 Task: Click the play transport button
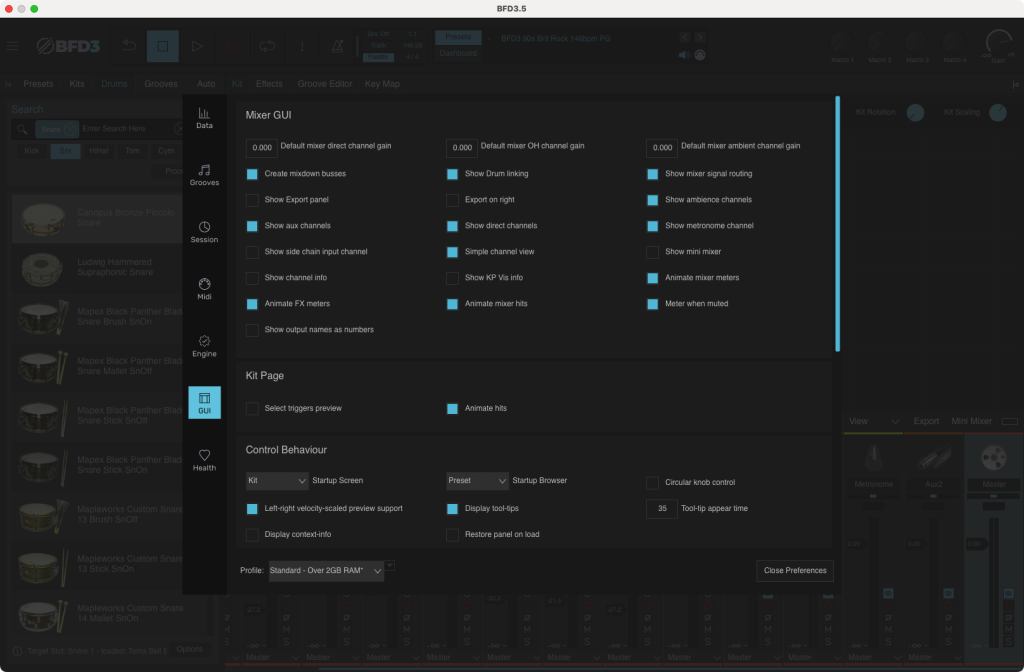point(197,46)
